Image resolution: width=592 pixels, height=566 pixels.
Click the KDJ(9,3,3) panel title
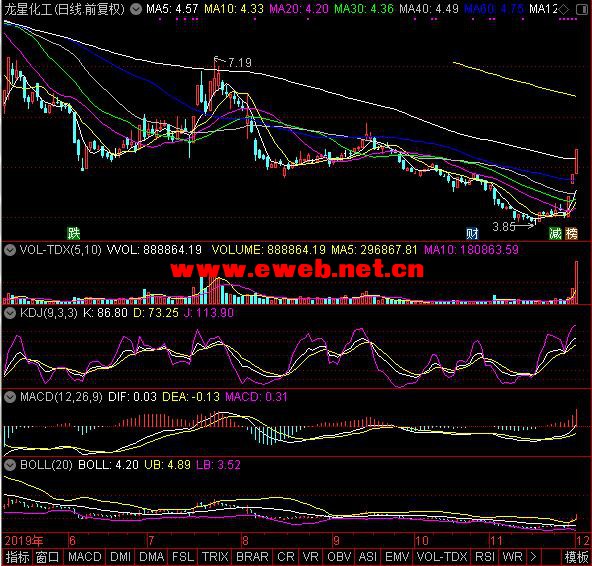[x=49, y=313]
